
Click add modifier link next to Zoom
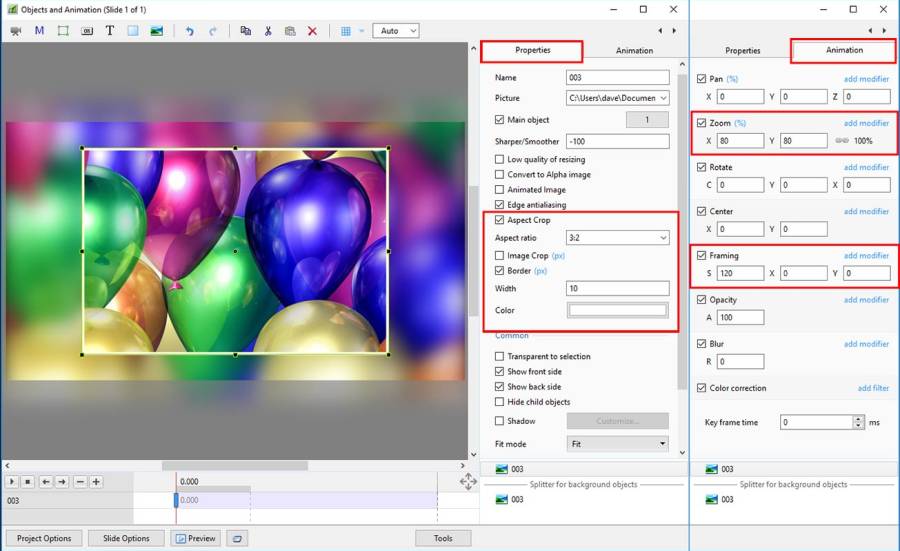[x=866, y=123]
